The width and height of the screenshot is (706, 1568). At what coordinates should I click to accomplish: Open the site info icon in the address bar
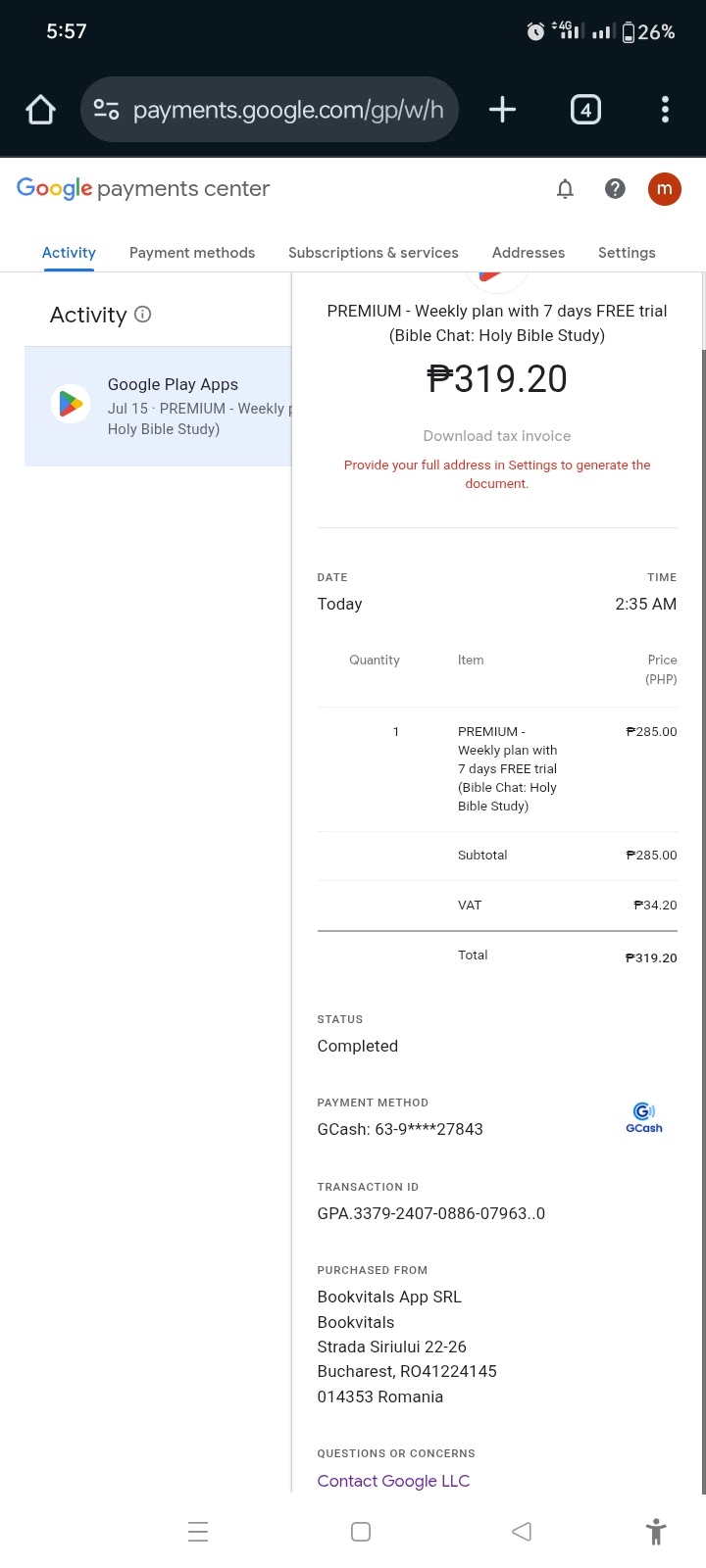(x=106, y=109)
